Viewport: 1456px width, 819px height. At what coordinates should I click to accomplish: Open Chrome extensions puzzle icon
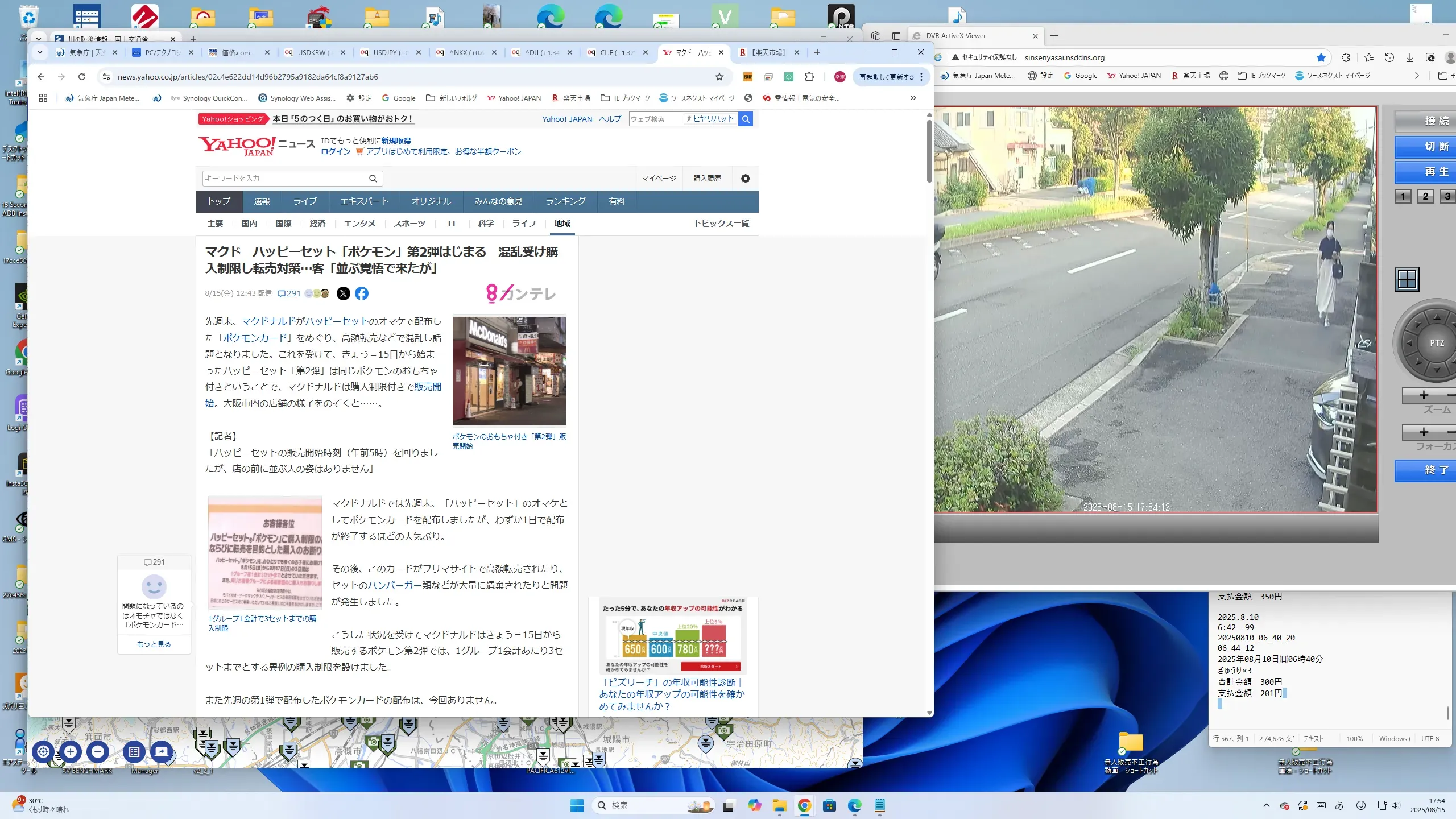pyautogui.click(x=809, y=77)
